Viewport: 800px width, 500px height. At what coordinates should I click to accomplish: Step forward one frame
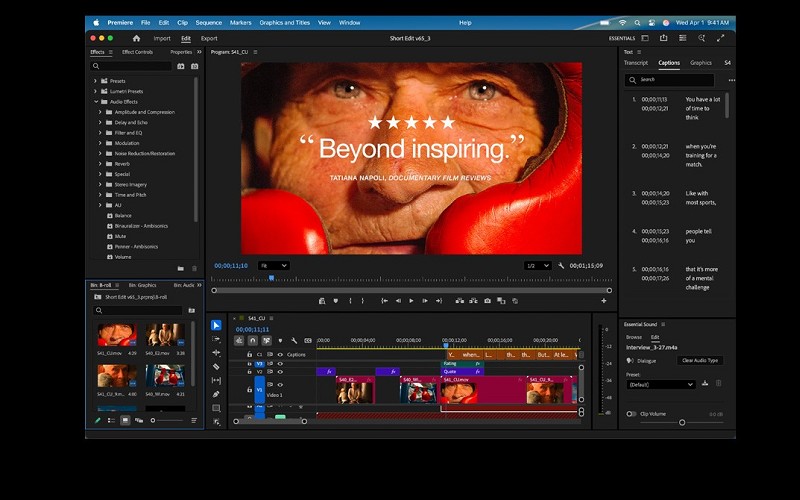424,301
